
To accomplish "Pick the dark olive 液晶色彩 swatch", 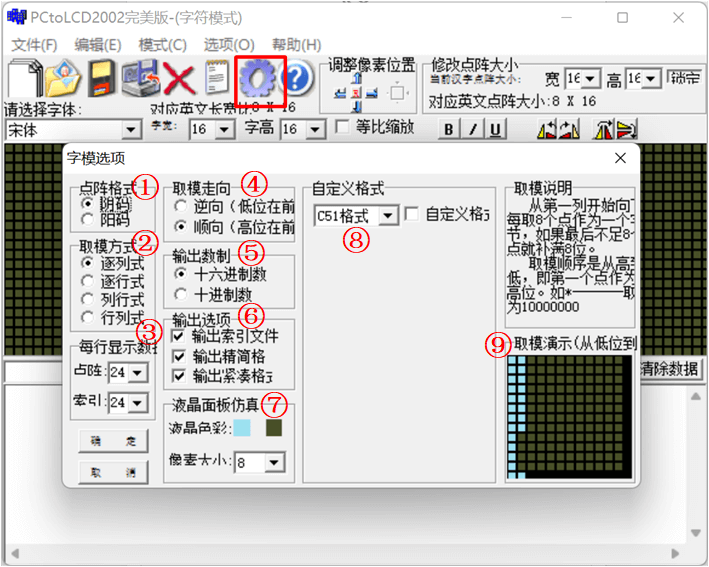I will [x=274, y=428].
